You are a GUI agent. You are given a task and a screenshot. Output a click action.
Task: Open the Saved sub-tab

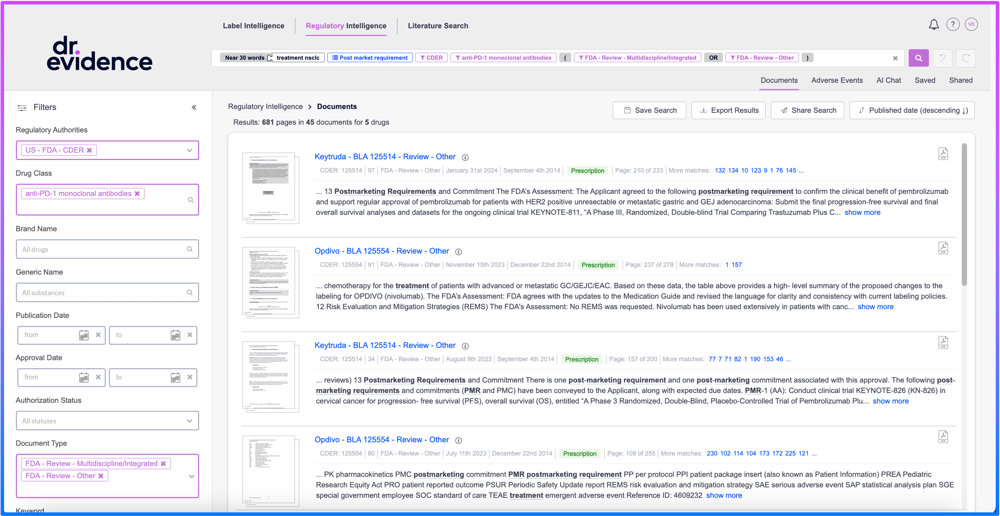click(x=925, y=80)
